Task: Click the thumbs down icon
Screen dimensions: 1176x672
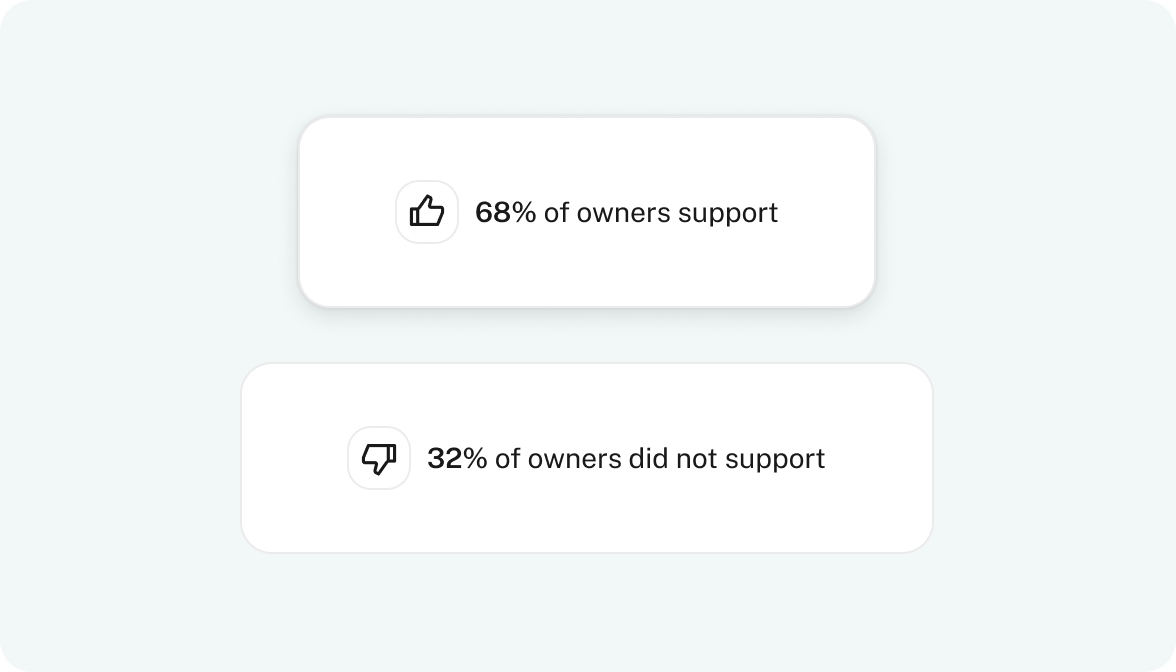Action: point(379,458)
